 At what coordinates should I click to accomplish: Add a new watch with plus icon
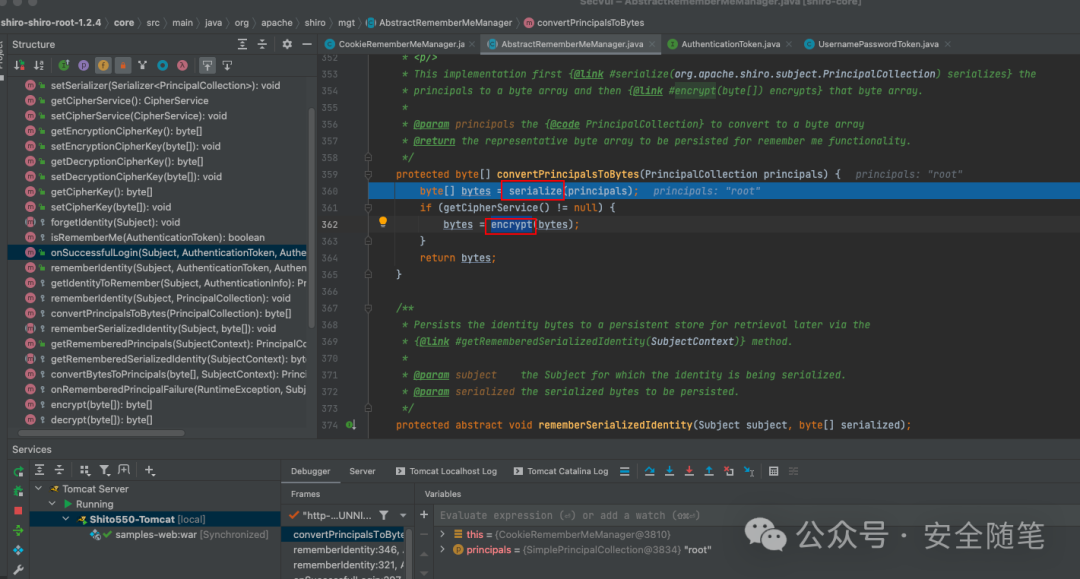pyautogui.click(x=424, y=515)
